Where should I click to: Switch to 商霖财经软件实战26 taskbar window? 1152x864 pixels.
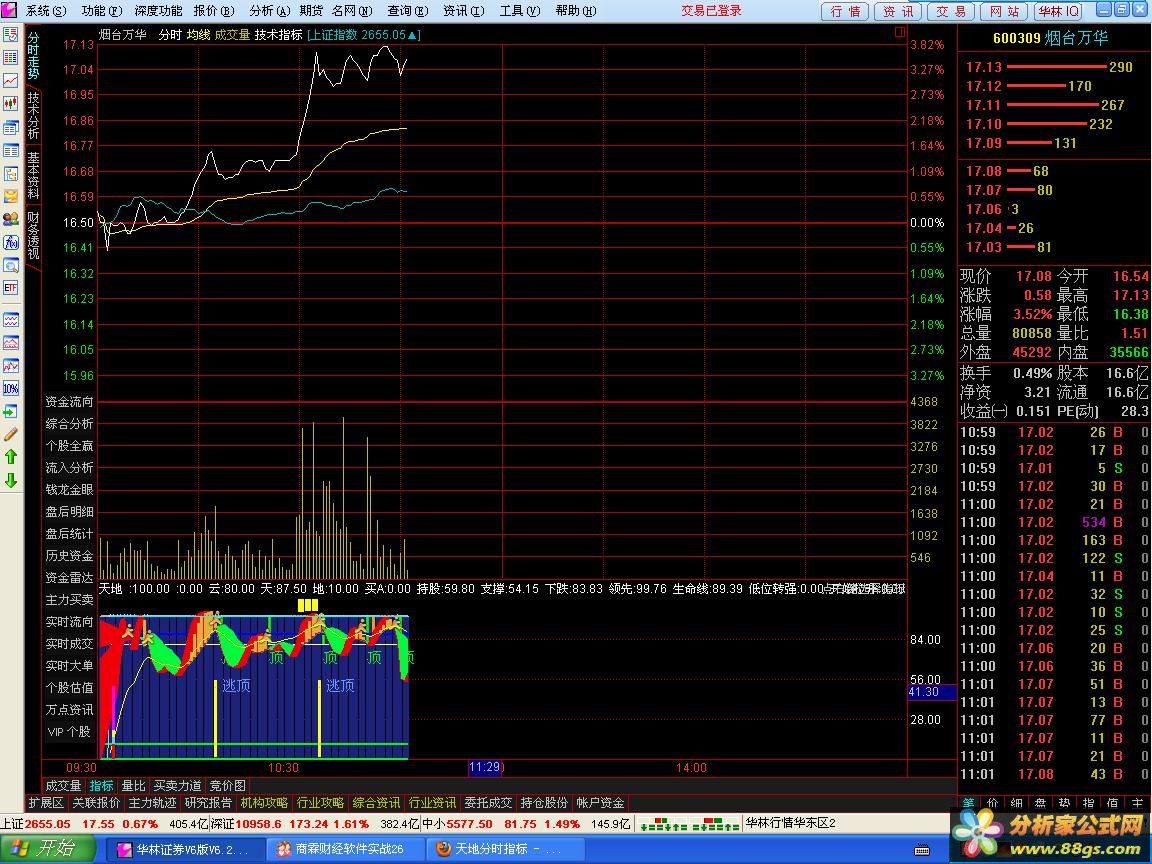coord(345,849)
